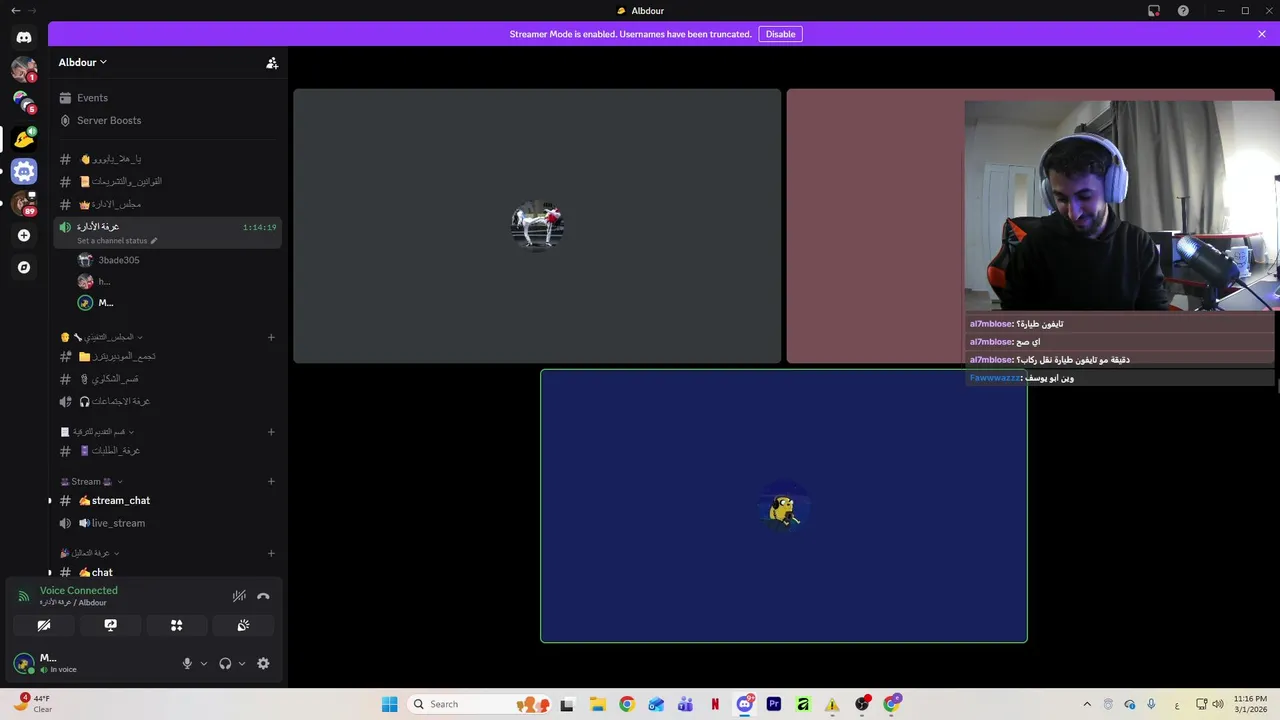Open Discord direct messages home icon
Image resolution: width=1280 pixels, height=720 pixels.
[x=24, y=37]
